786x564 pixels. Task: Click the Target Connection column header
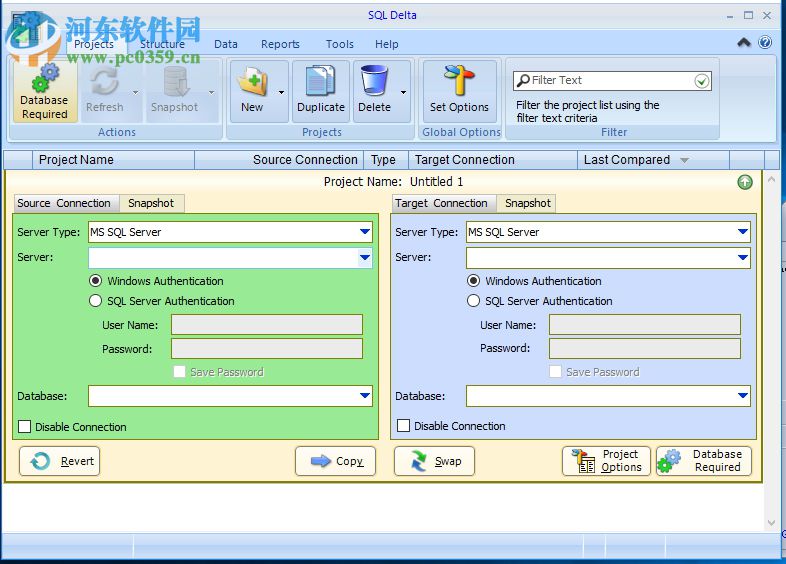point(493,160)
